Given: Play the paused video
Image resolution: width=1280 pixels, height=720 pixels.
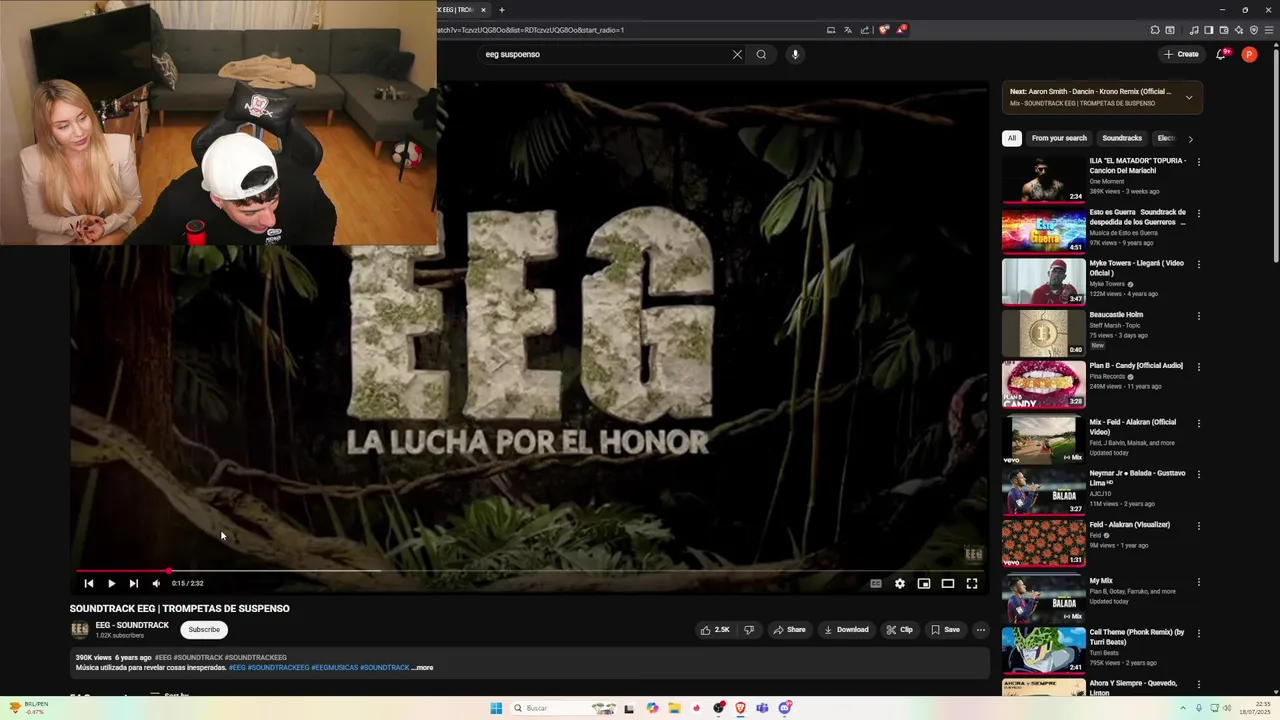Looking at the screenshot, I should (111, 583).
